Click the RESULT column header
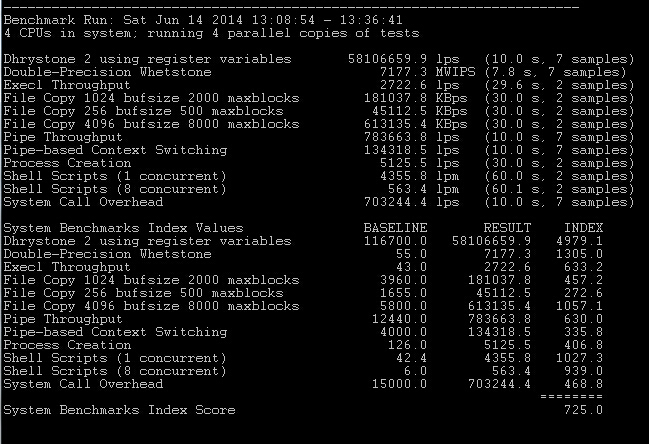The height and width of the screenshot is (444, 649). [507, 228]
